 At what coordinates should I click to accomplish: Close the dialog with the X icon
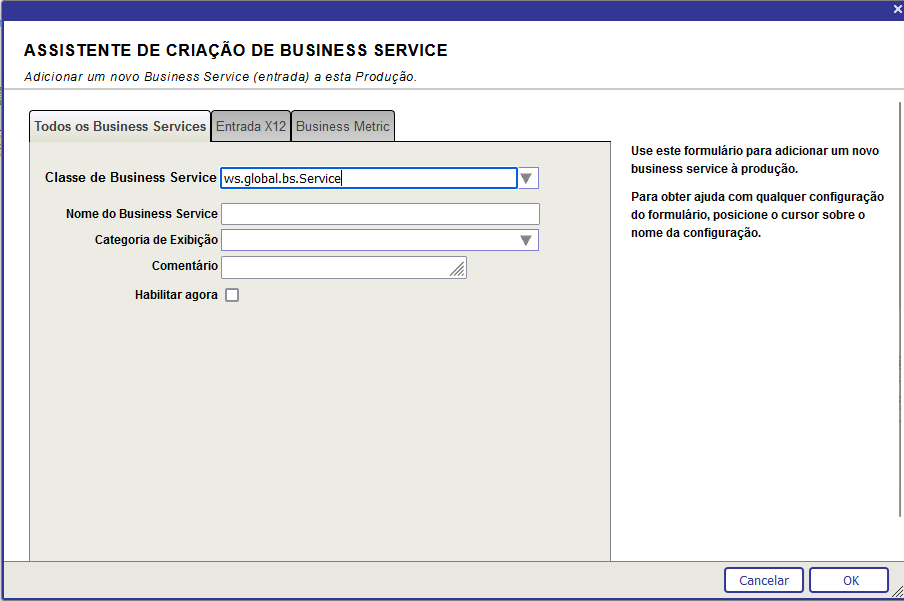[x=897, y=9]
